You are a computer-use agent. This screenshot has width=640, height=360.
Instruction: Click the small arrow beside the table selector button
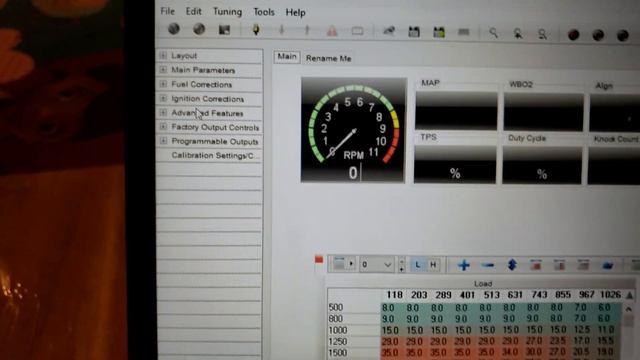[351, 264]
